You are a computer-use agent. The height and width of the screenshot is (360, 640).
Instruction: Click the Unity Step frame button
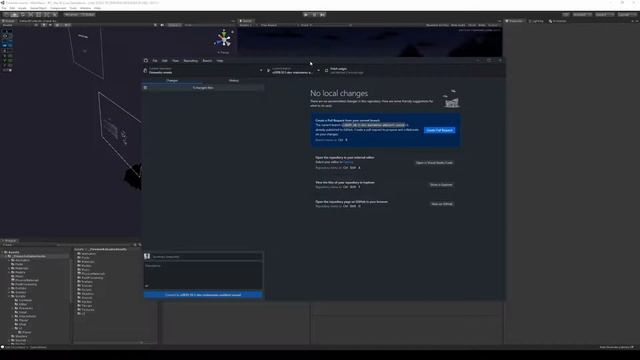click(x=322, y=15)
